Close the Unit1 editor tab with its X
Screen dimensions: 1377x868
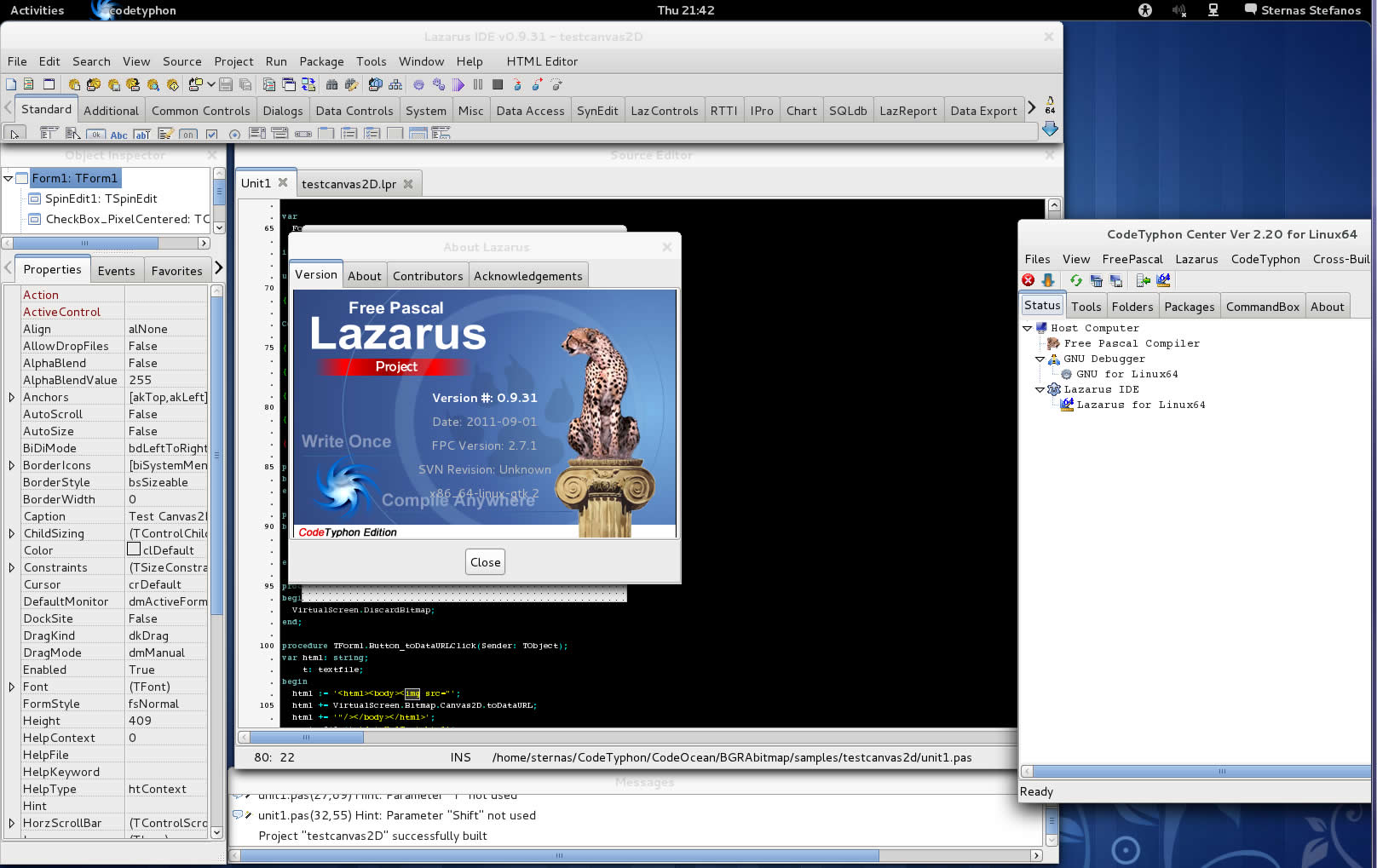(x=283, y=182)
